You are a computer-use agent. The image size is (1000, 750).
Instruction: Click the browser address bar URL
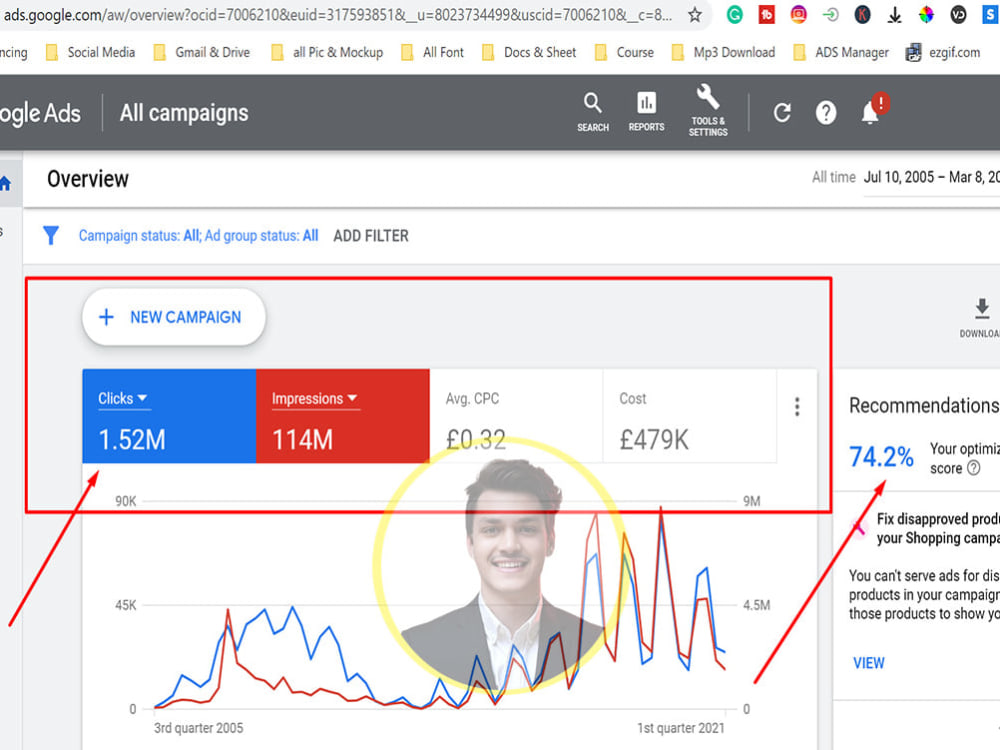[x=338, y=15]
